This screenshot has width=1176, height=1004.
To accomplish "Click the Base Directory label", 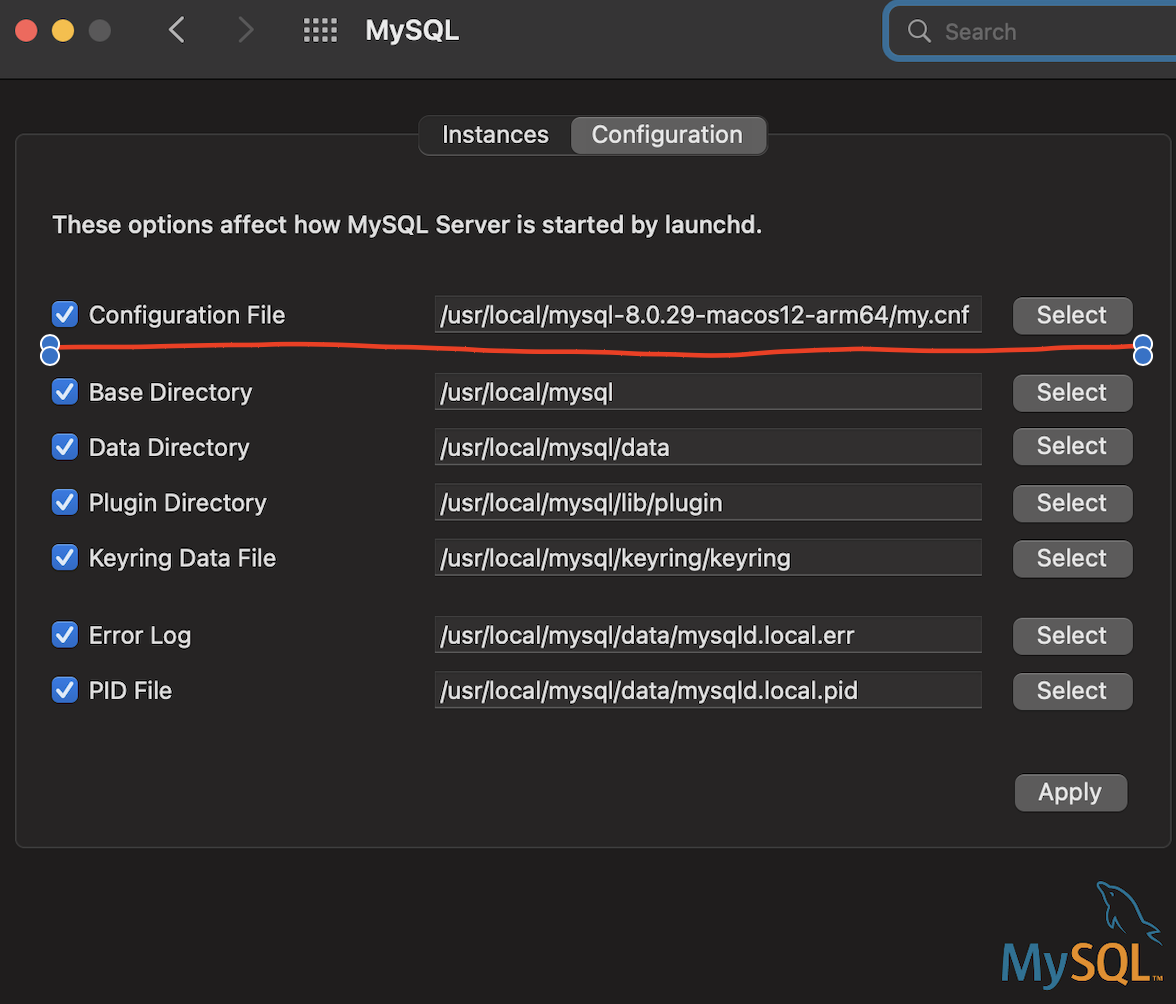I will (x=170, y=392).
